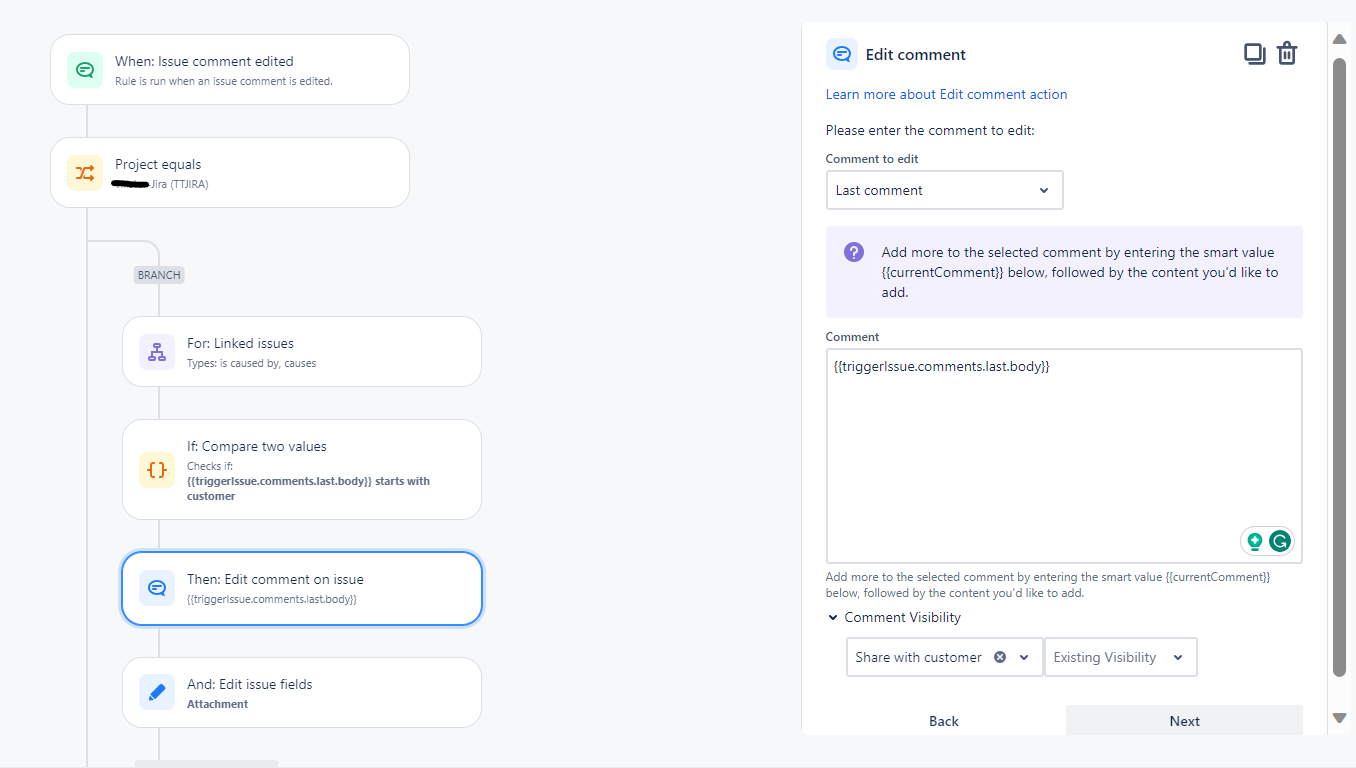
Task: Click the curly braces compare icon
Action: [x=157, y=470]
